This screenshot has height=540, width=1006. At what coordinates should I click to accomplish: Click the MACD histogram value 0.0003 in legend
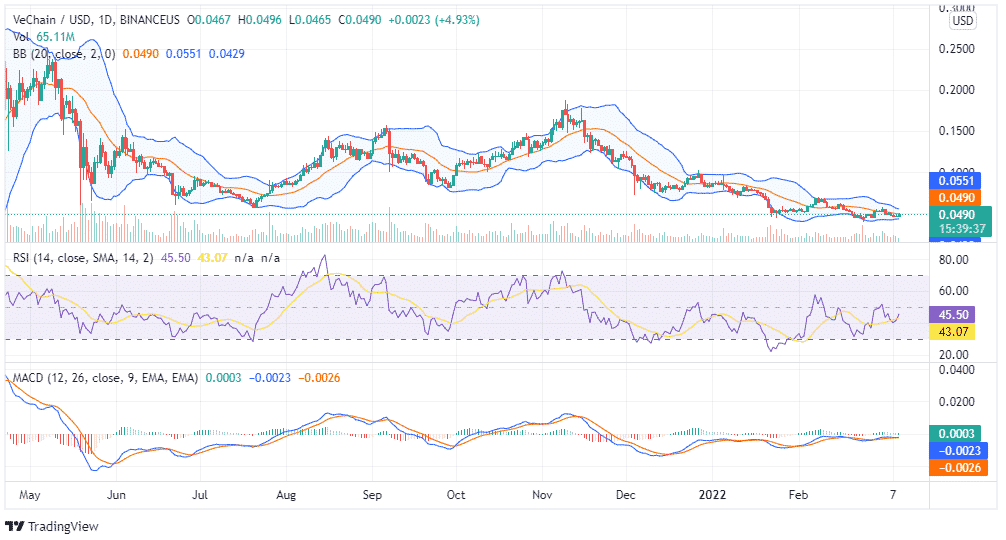click(223, 378)
